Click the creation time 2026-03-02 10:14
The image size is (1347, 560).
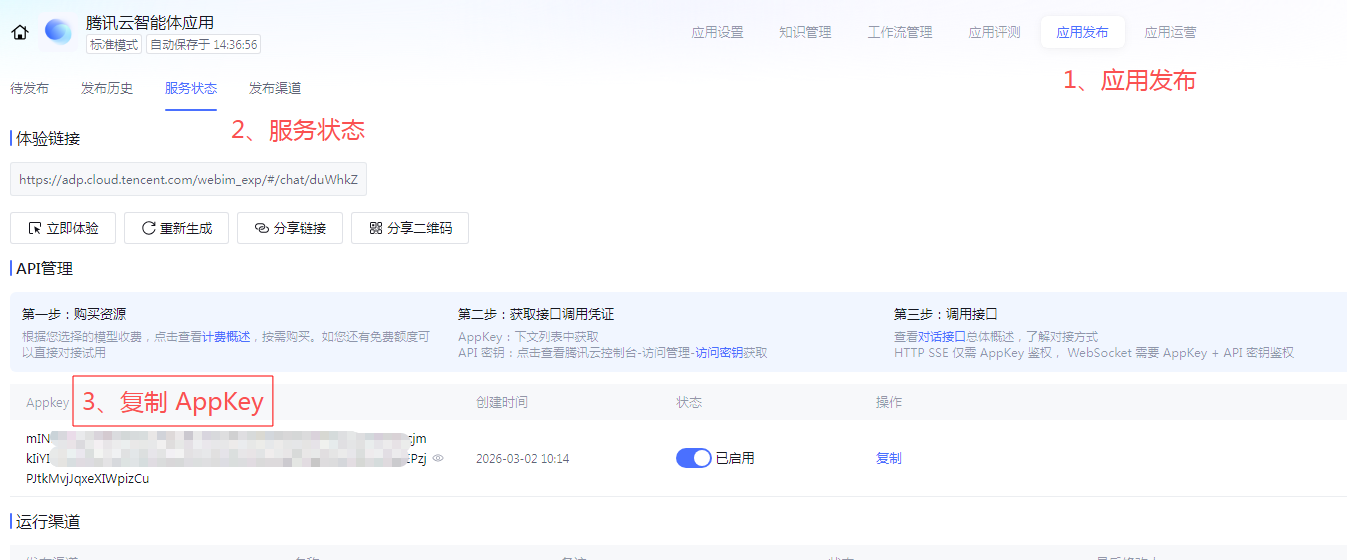[x=523, y=459]
